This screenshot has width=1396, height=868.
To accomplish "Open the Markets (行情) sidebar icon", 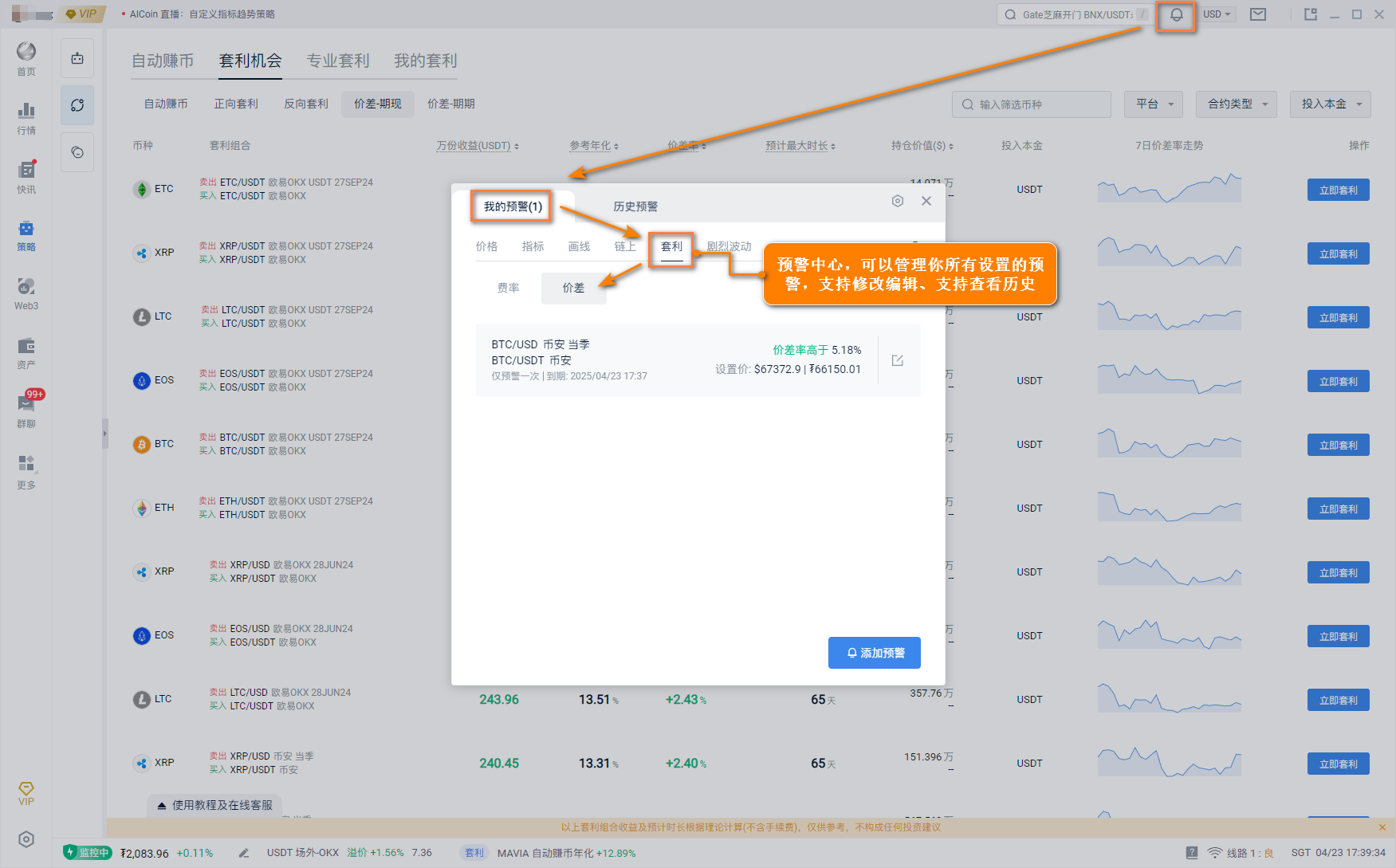I will [26, 118].
